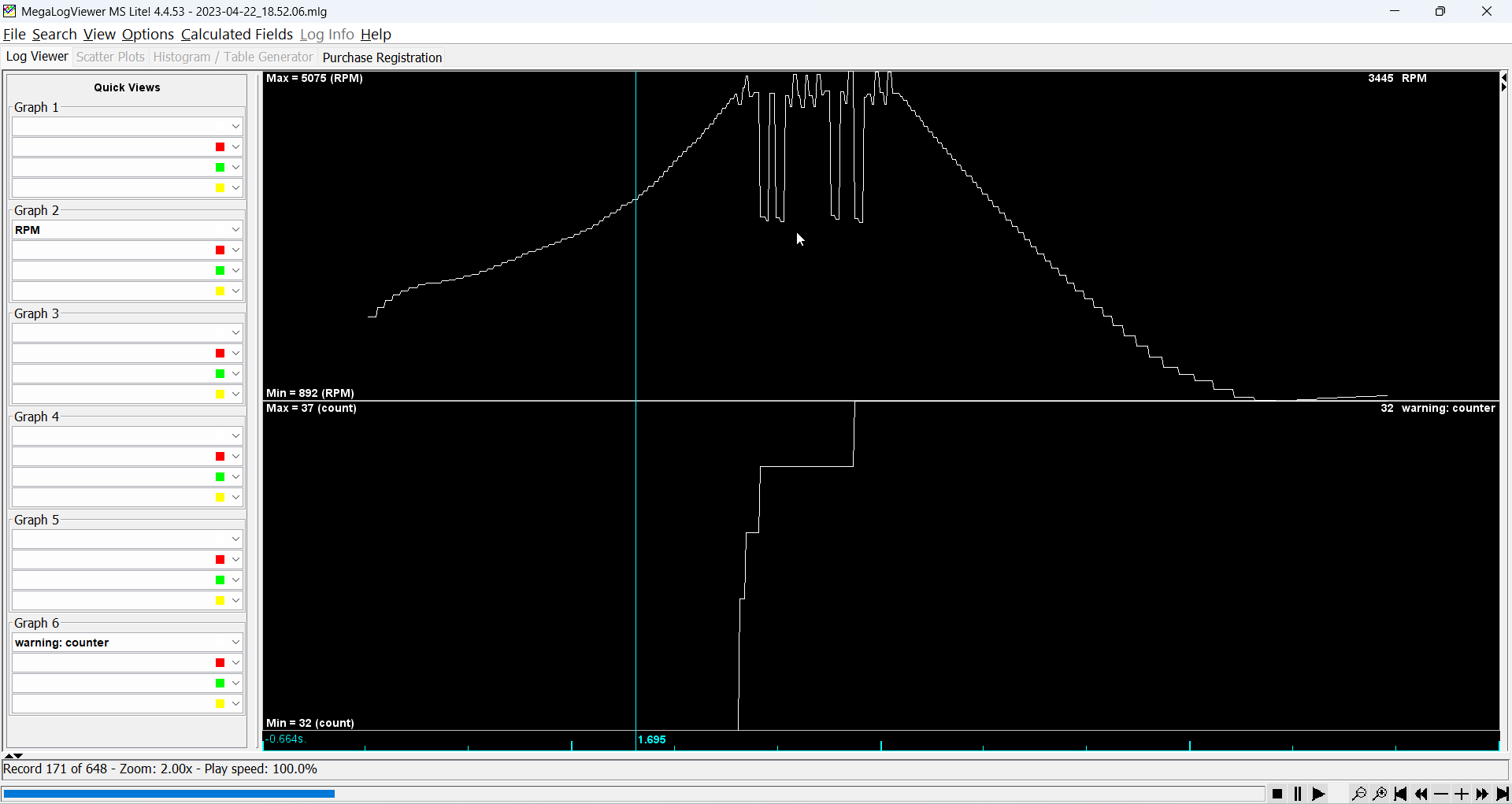Click the 32 warning: counter value readout
The height and width of the screenshot is (804, 1512).
coord(1438,408)
